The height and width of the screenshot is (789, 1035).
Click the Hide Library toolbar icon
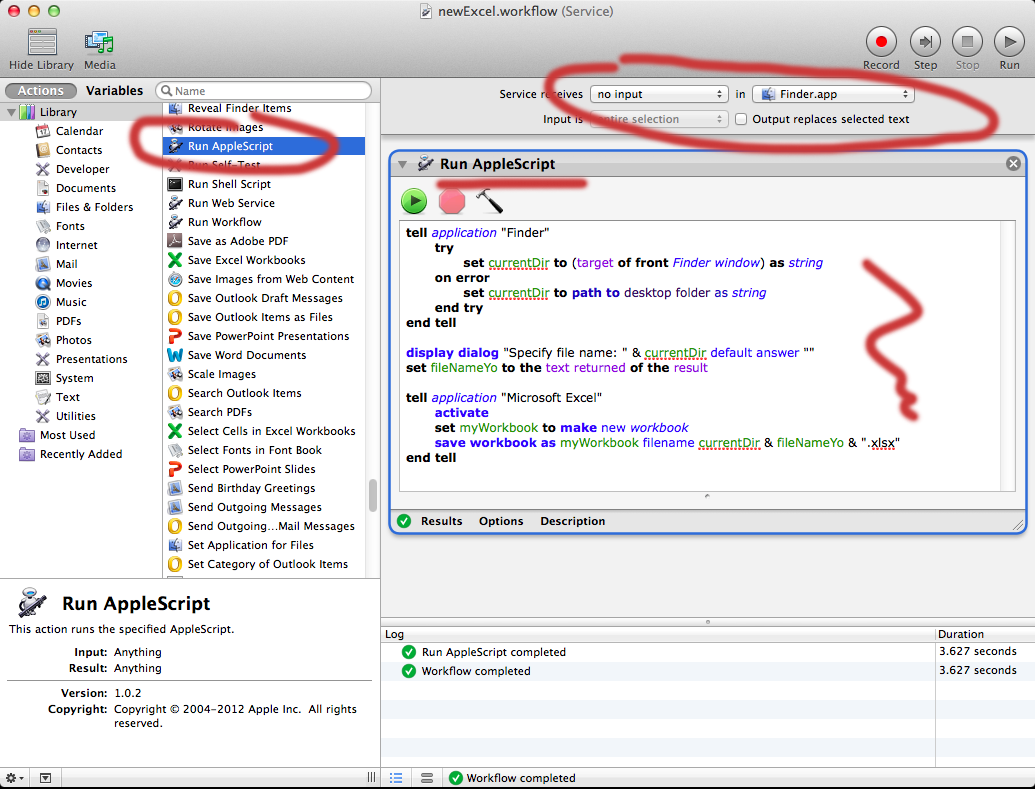[x=42, y=43]
